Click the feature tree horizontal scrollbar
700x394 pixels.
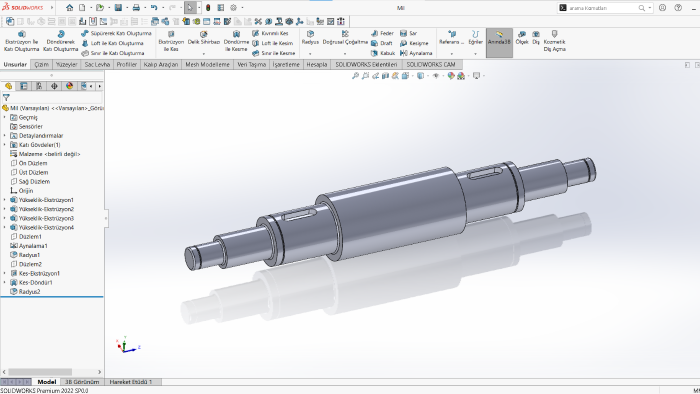point(40,372)
